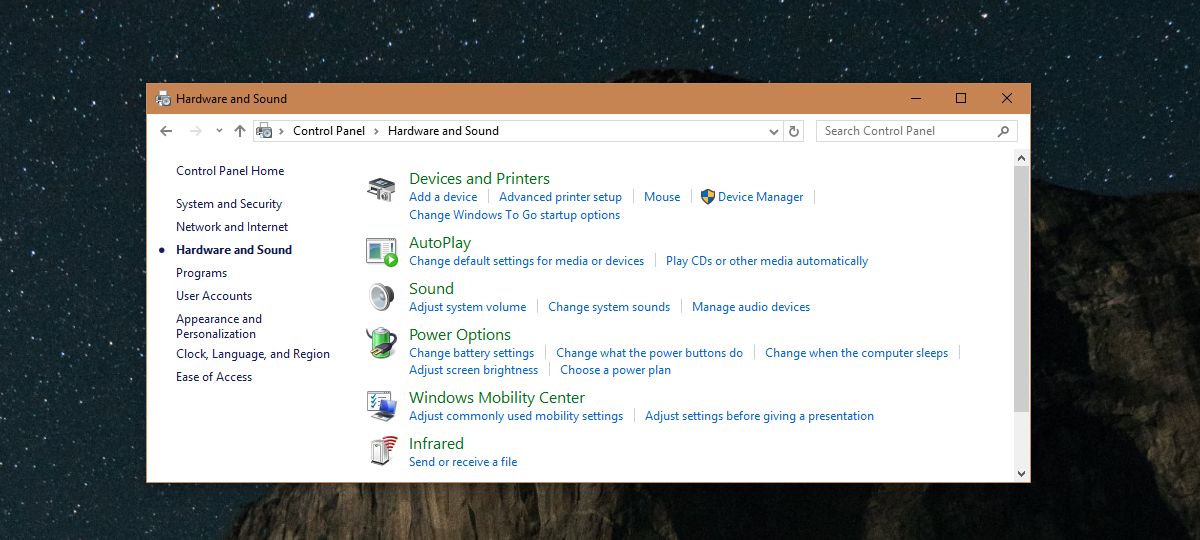Screen dimensions: 1200x540
Task: Adjust settings before giving a presentation
Action: [x=759, y=416]
